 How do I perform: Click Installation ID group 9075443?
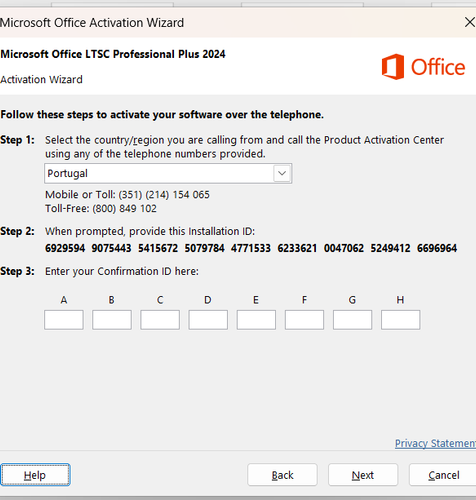click(x=111, y=248)
